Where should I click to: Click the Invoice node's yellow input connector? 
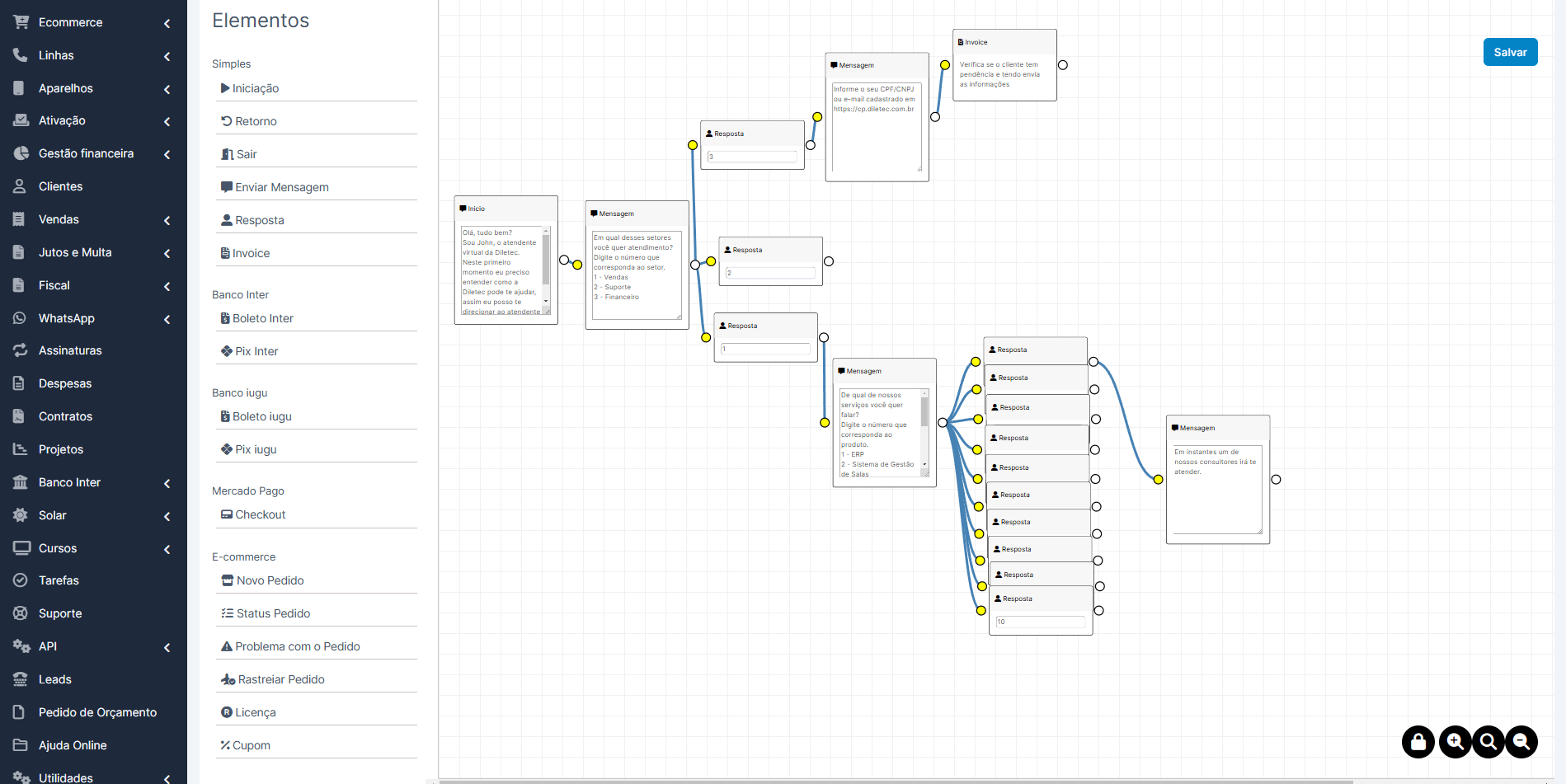point(945,65)
